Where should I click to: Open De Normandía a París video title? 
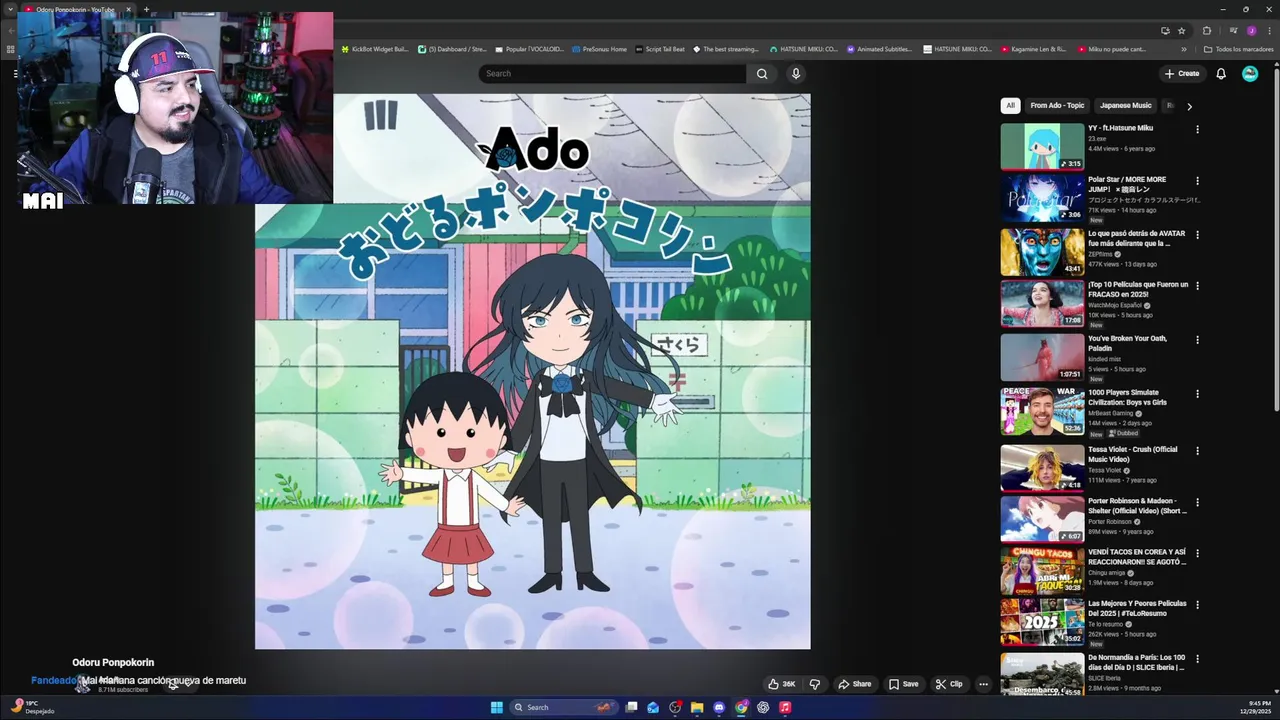[1136, 662]
